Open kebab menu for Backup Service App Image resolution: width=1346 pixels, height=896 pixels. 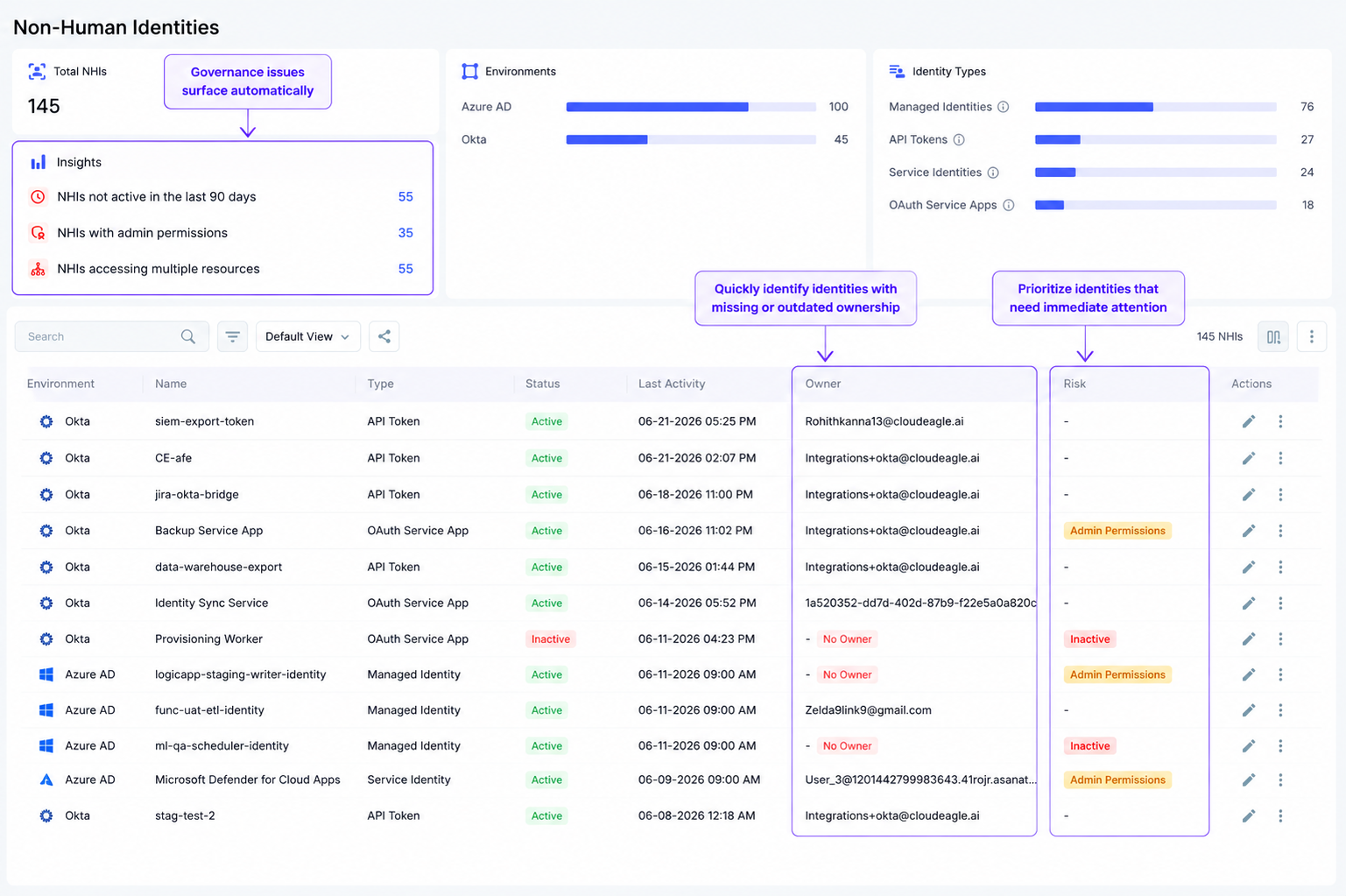click(x=1280, y=531)
